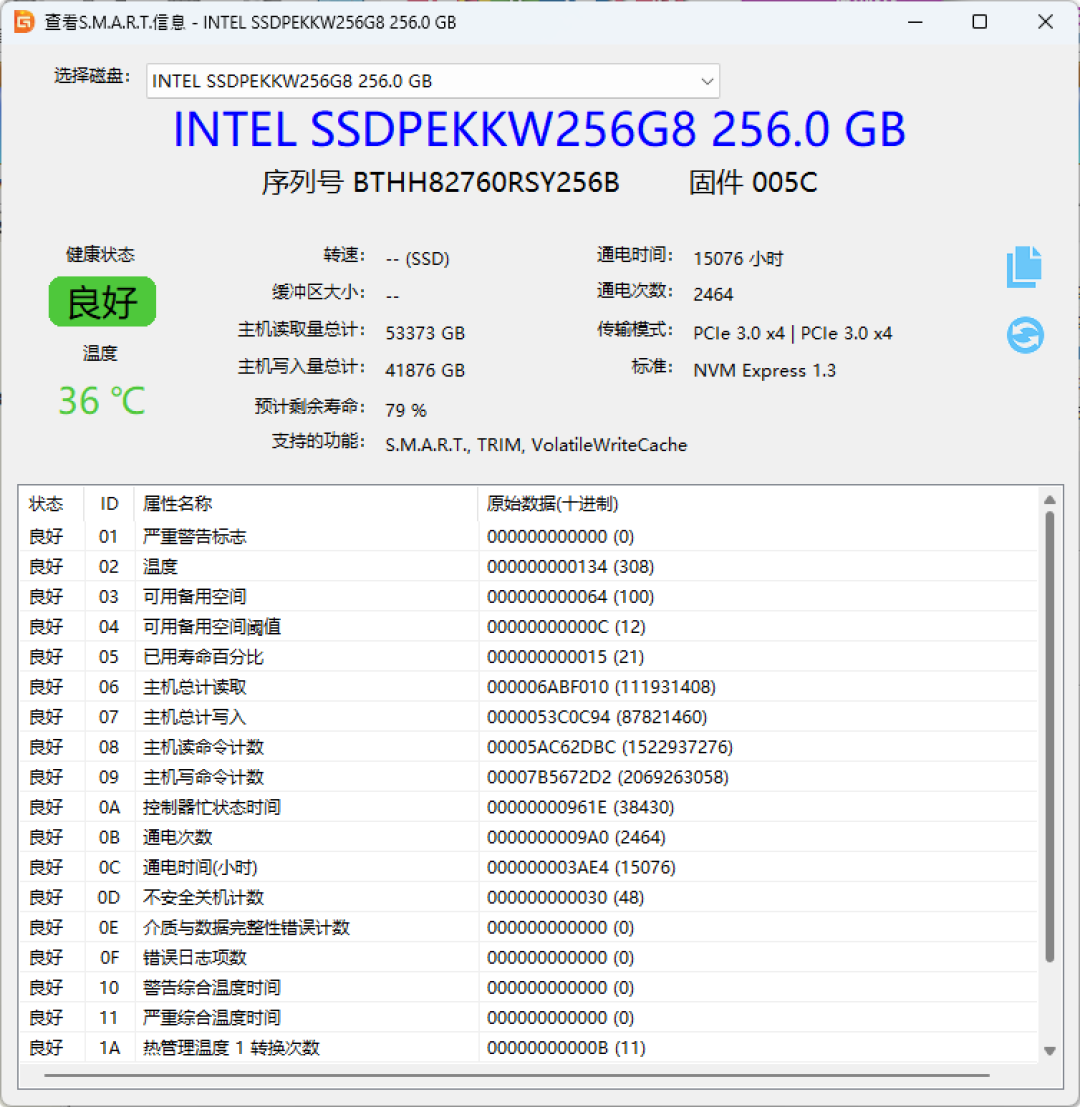
Task: Select the 热管理温度 1 转换次数 row
Action: point(528,1048)
